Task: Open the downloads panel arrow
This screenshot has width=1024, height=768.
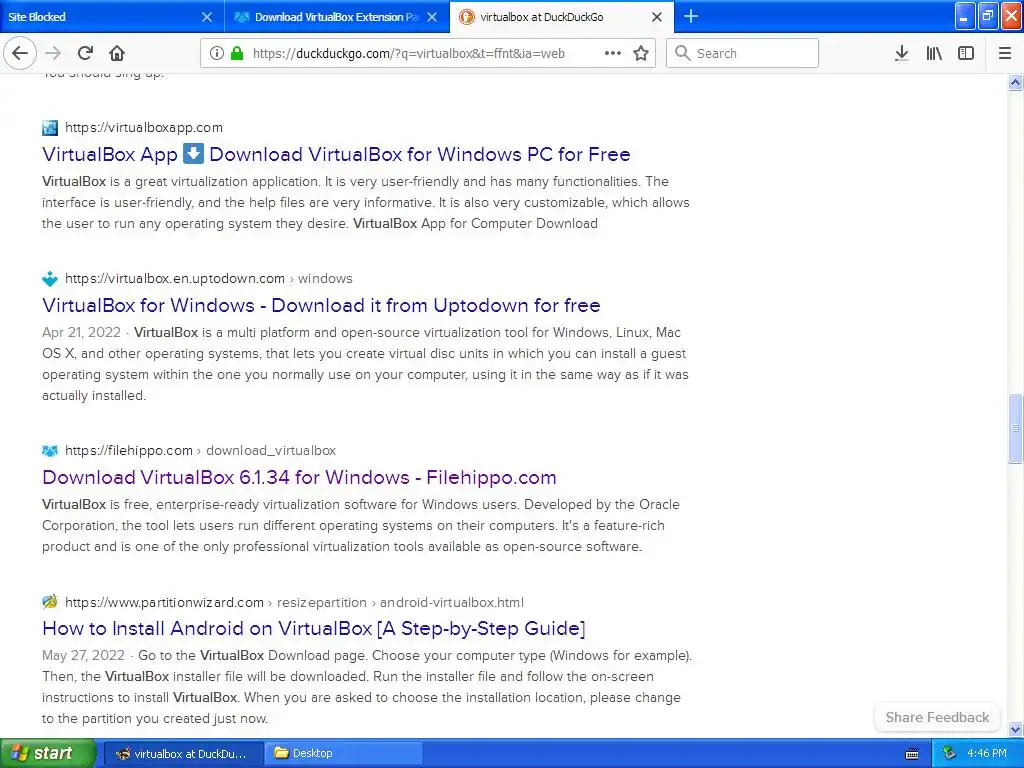Action: click(x=902, y=53)
